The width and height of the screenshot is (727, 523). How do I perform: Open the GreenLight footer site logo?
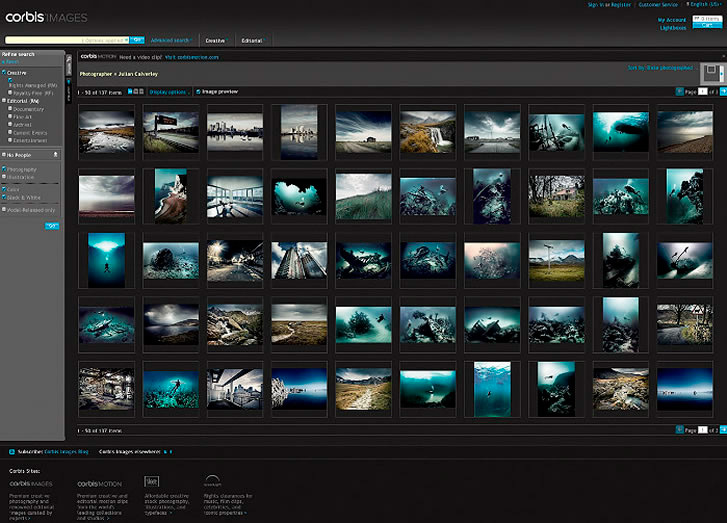coord(212,481)
